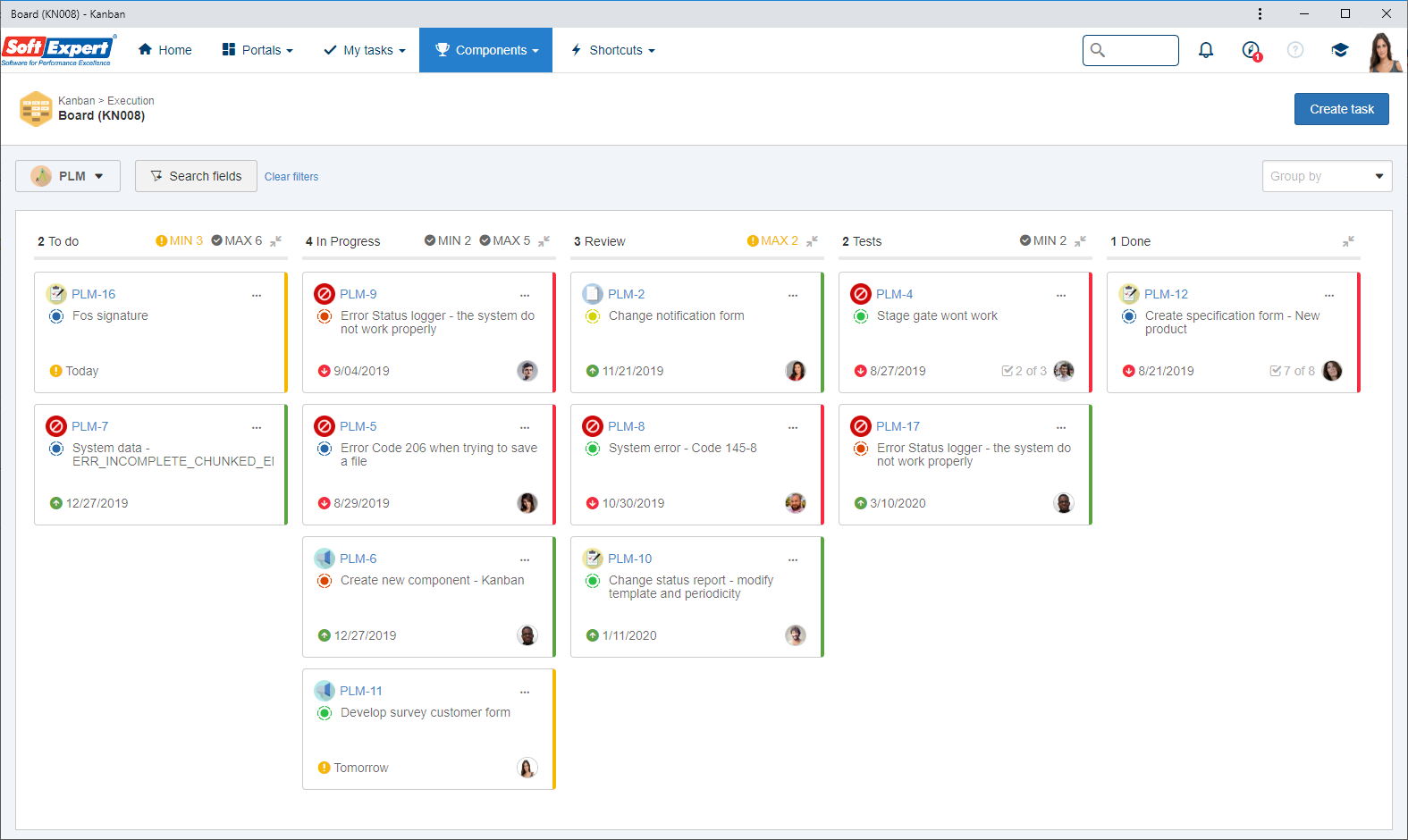Click the SoftExpert logo
The image size is (1408, 840).
(59, 50)
